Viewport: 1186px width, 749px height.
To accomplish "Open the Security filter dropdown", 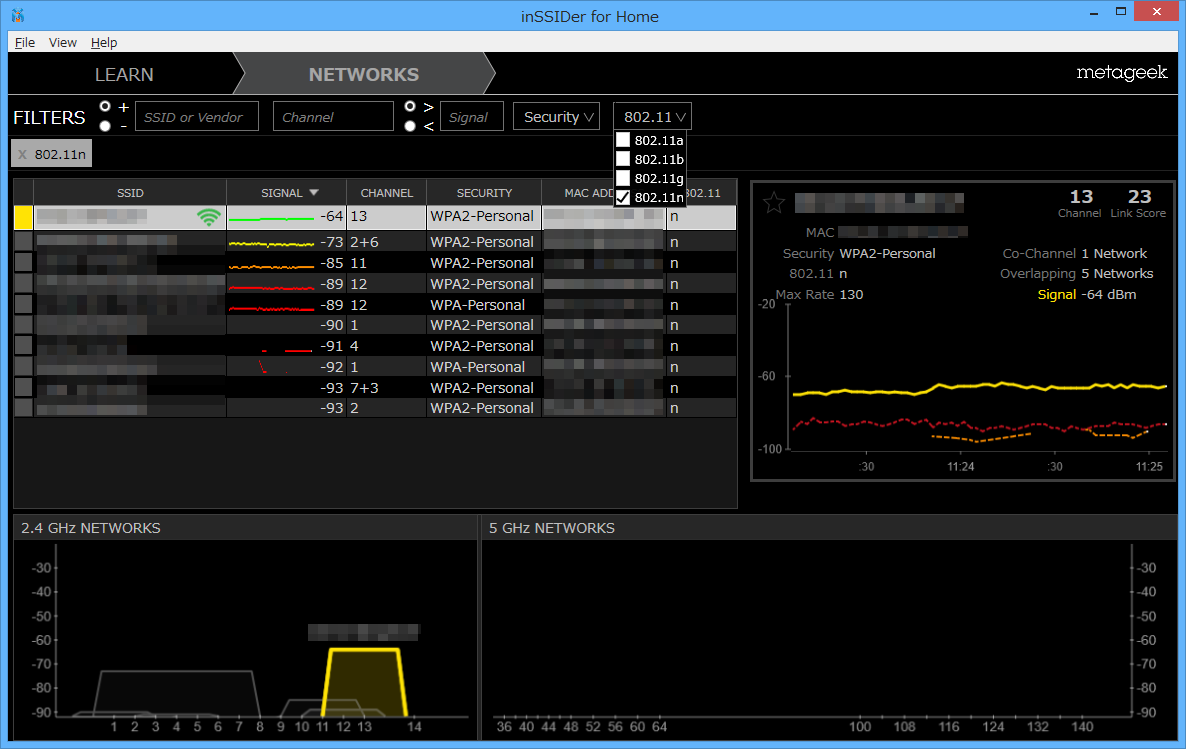I will point(557,117).
